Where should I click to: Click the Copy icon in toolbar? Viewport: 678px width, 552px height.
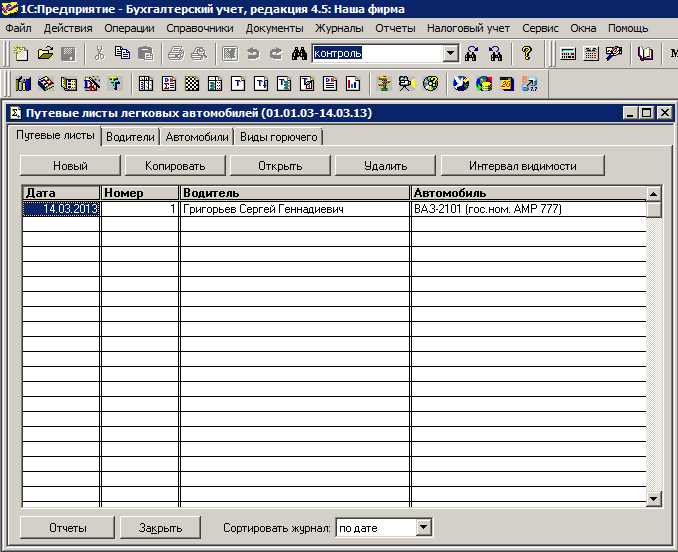point(122,54)
